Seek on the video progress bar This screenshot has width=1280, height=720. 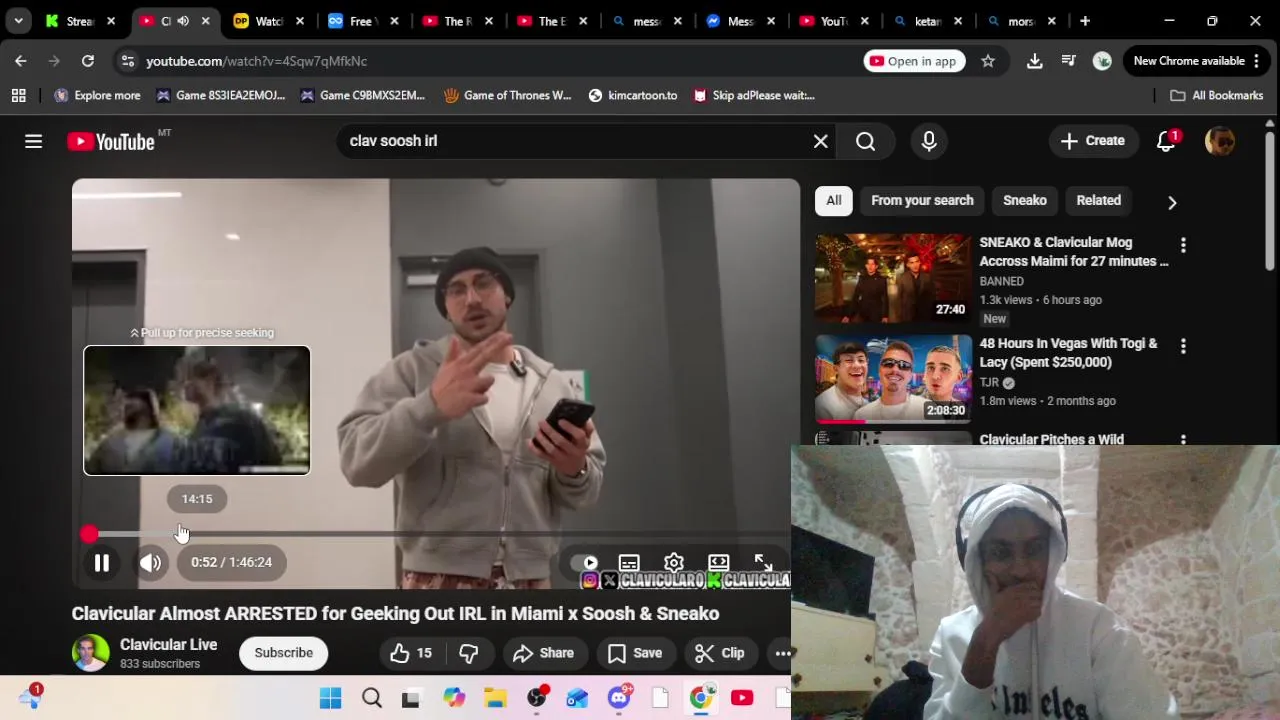coord(435,535)
